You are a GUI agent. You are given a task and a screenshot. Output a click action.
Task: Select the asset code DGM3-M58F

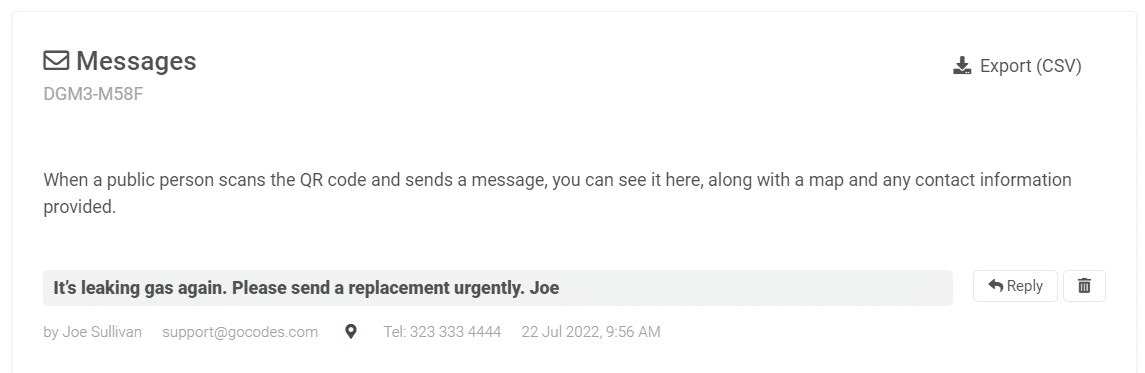(x=93, y=94)
